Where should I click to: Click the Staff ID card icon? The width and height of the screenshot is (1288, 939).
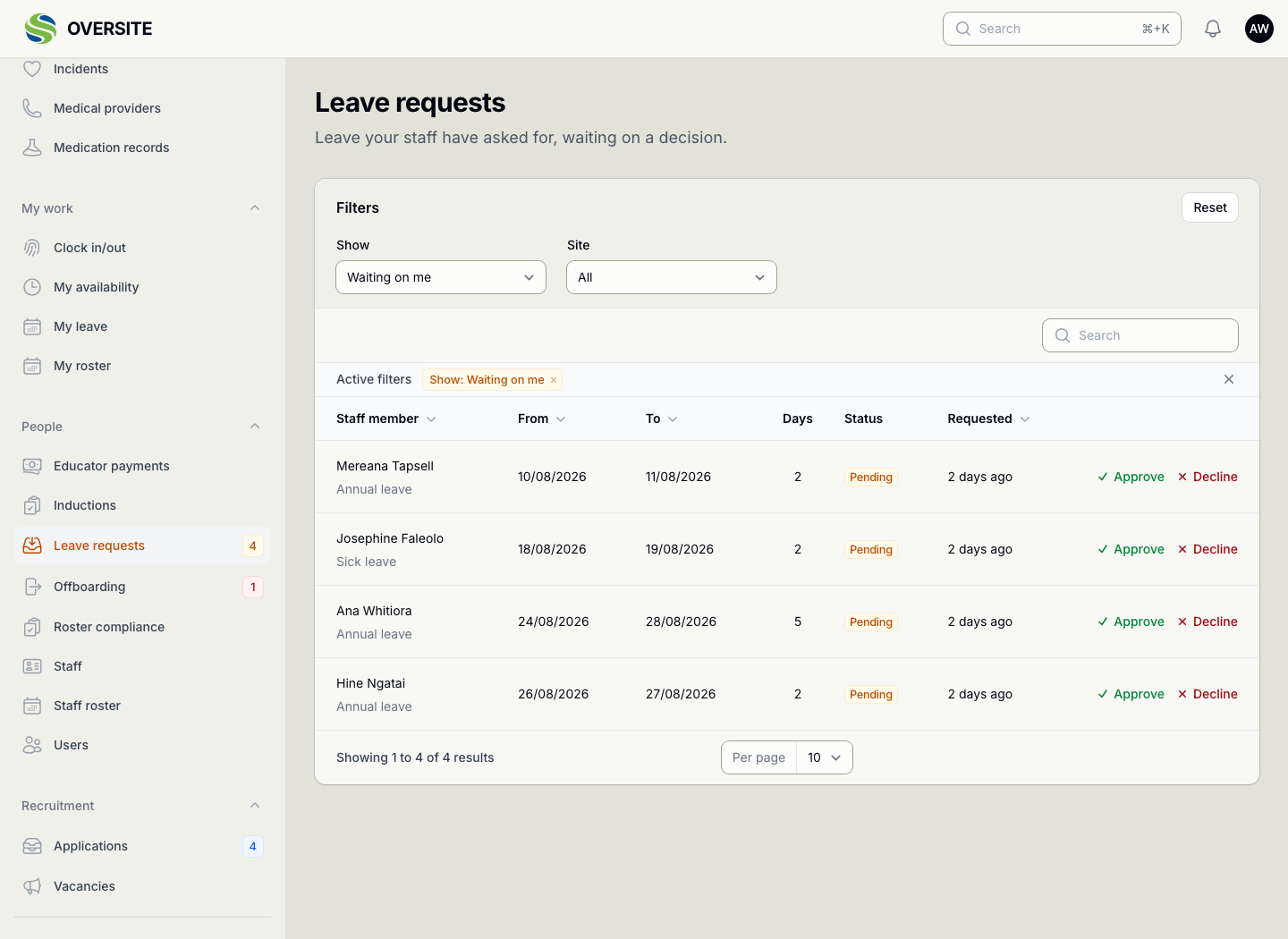click(x=32, y=666)
